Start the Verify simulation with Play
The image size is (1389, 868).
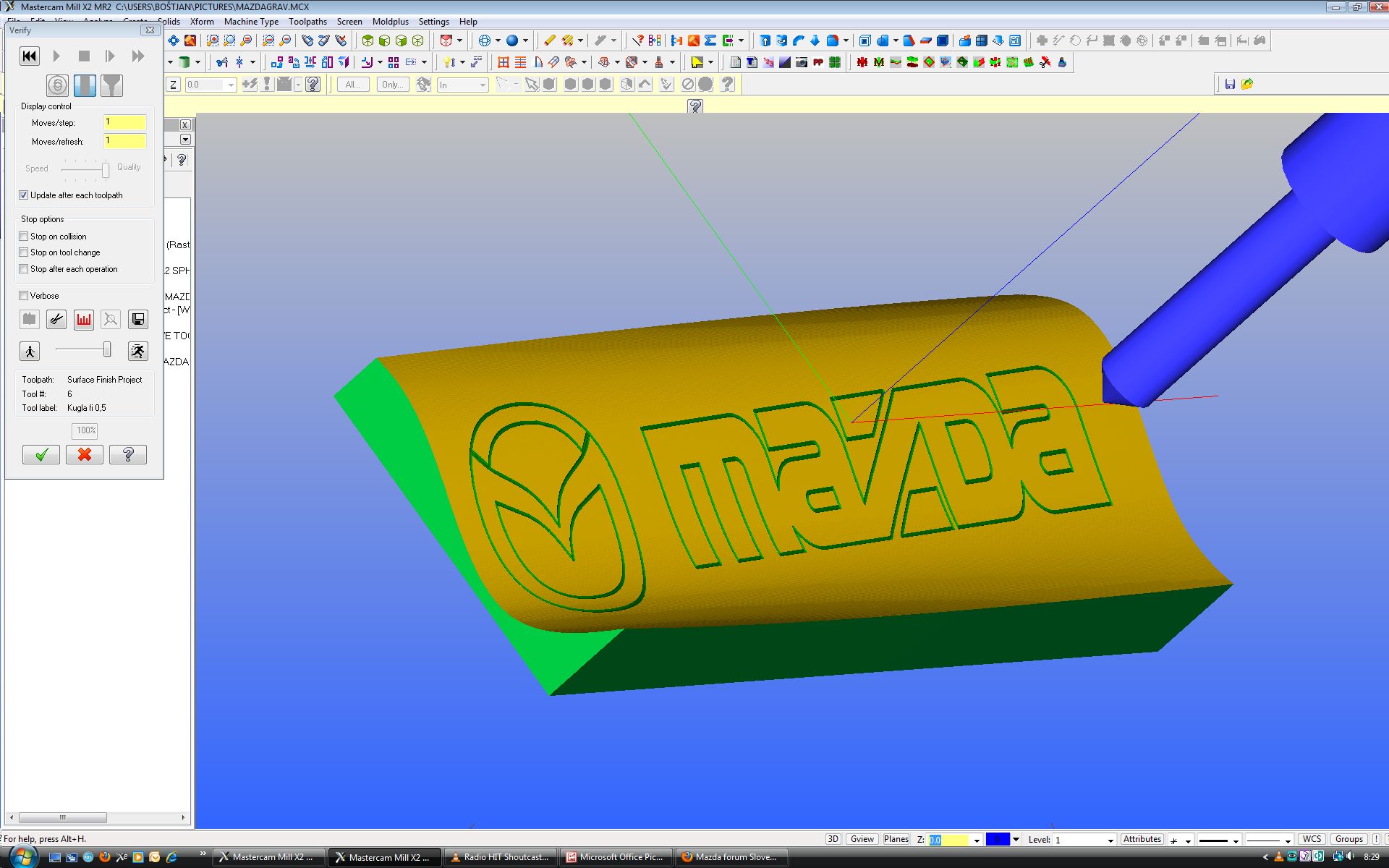56,56
